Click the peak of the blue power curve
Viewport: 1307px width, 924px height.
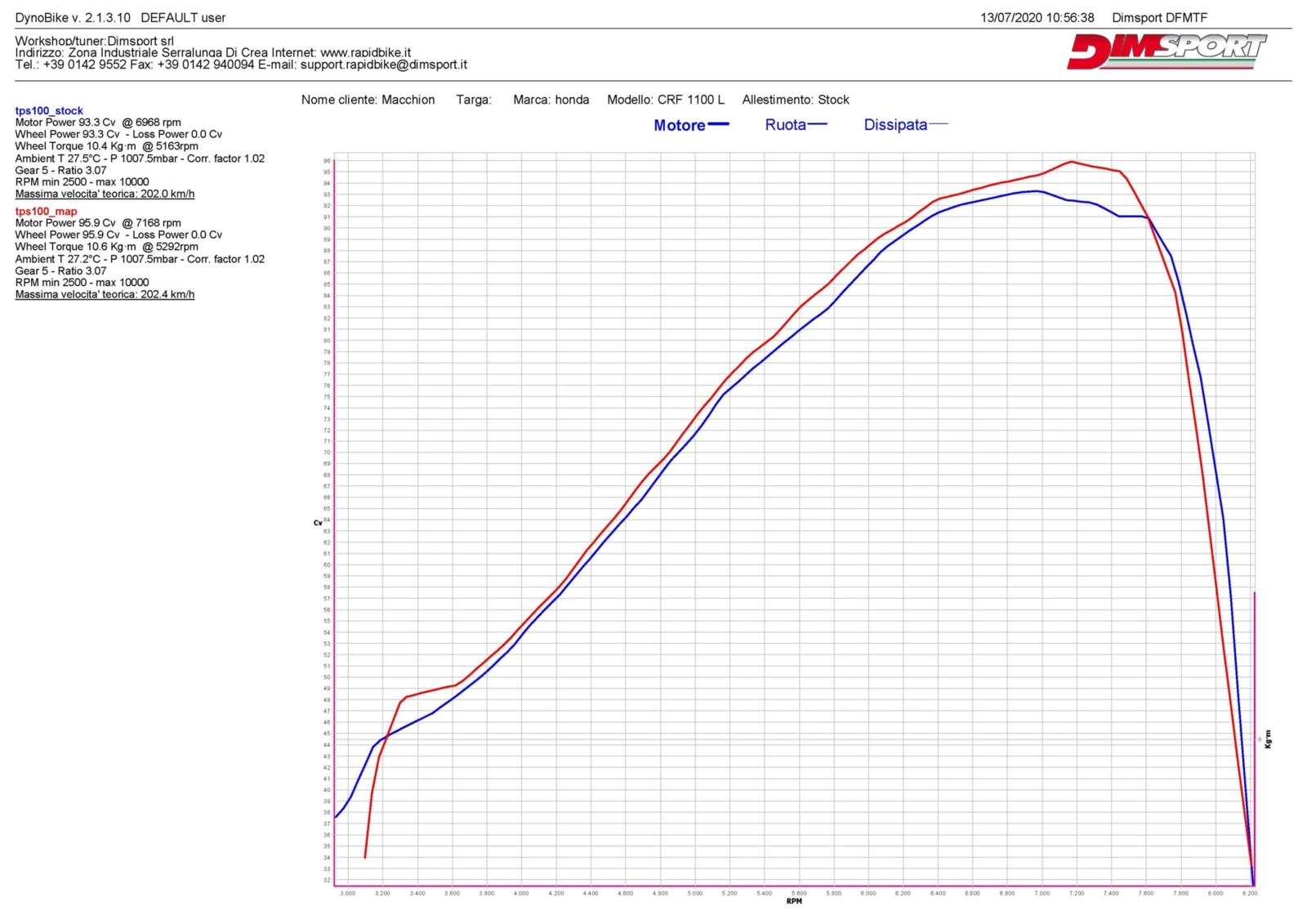tap(1037, 191)
